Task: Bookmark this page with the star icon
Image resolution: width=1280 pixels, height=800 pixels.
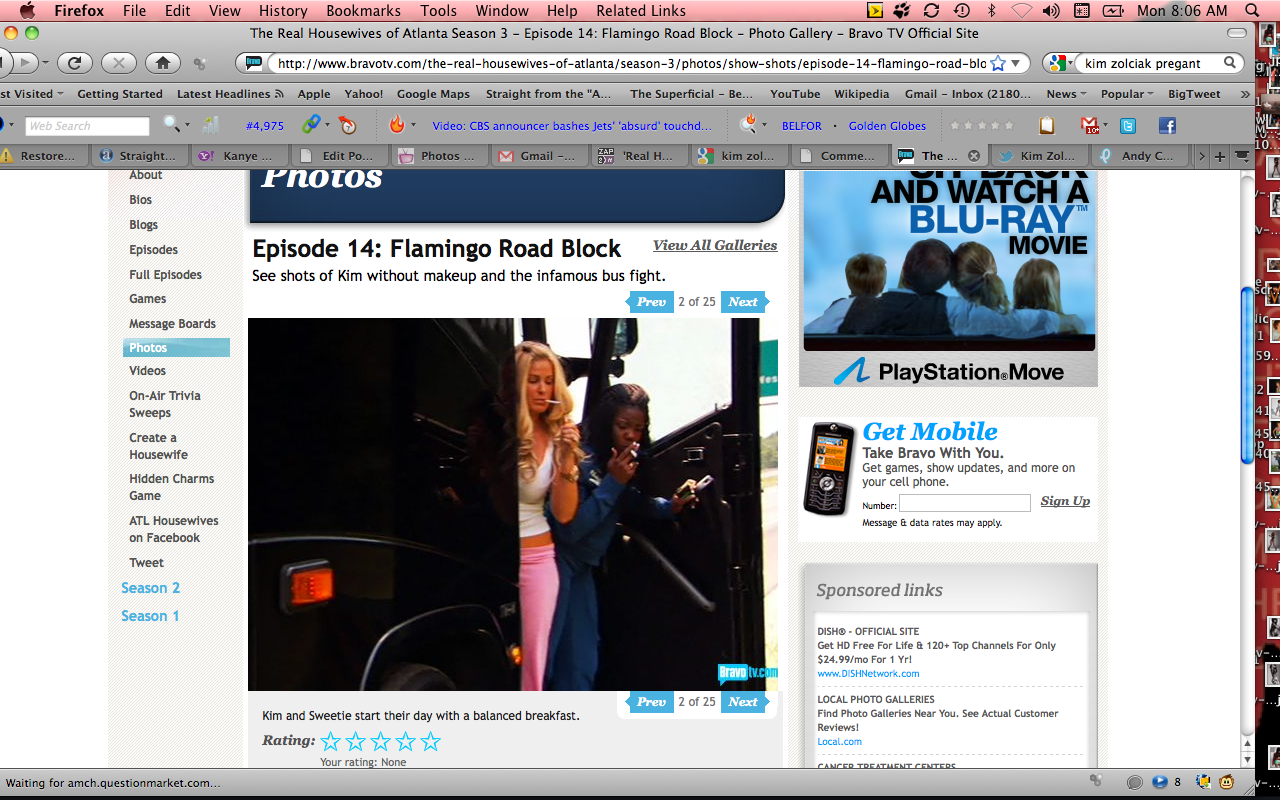Action: click(998, 63)
